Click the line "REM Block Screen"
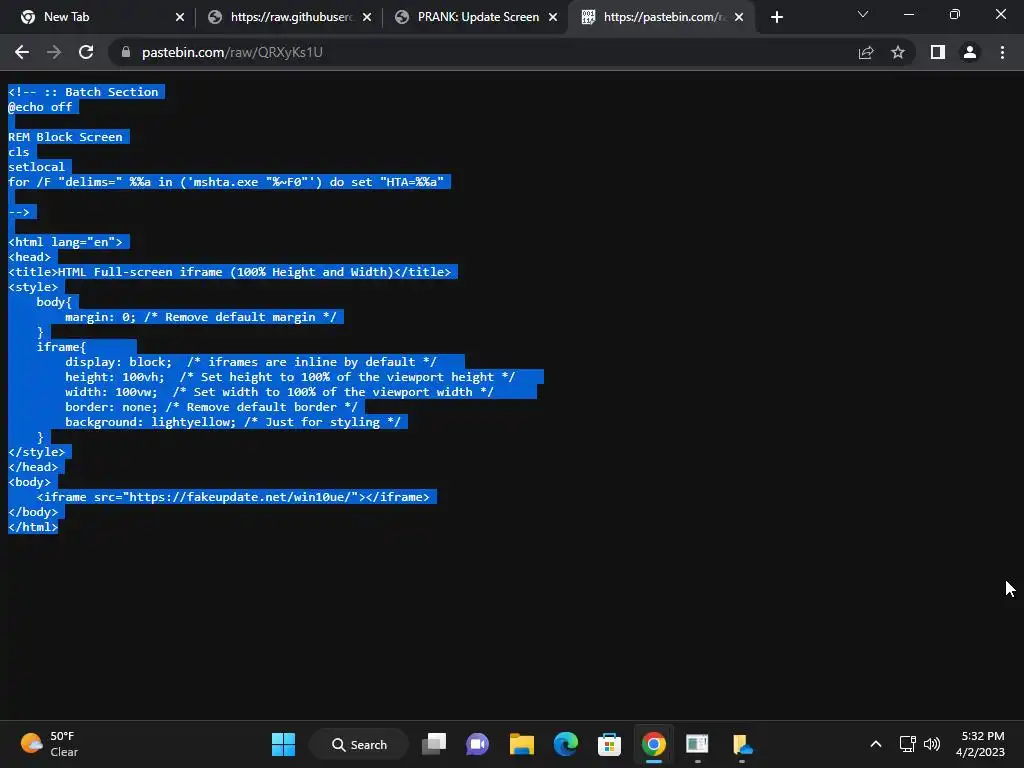 (x=65, y=137)
